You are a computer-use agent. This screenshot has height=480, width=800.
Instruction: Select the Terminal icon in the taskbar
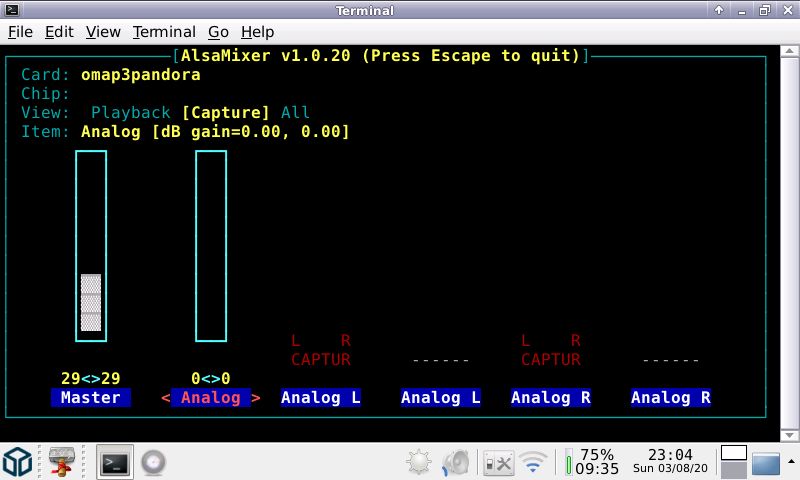pyautogui.click(x=115, y=462)
